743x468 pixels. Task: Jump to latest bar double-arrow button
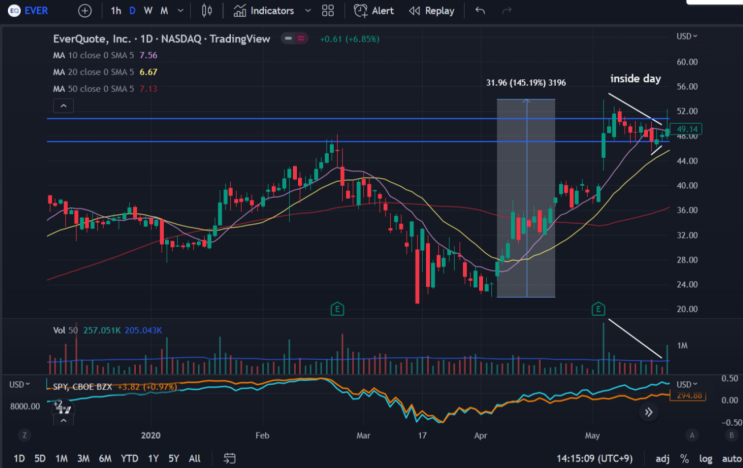coord(648,412)
